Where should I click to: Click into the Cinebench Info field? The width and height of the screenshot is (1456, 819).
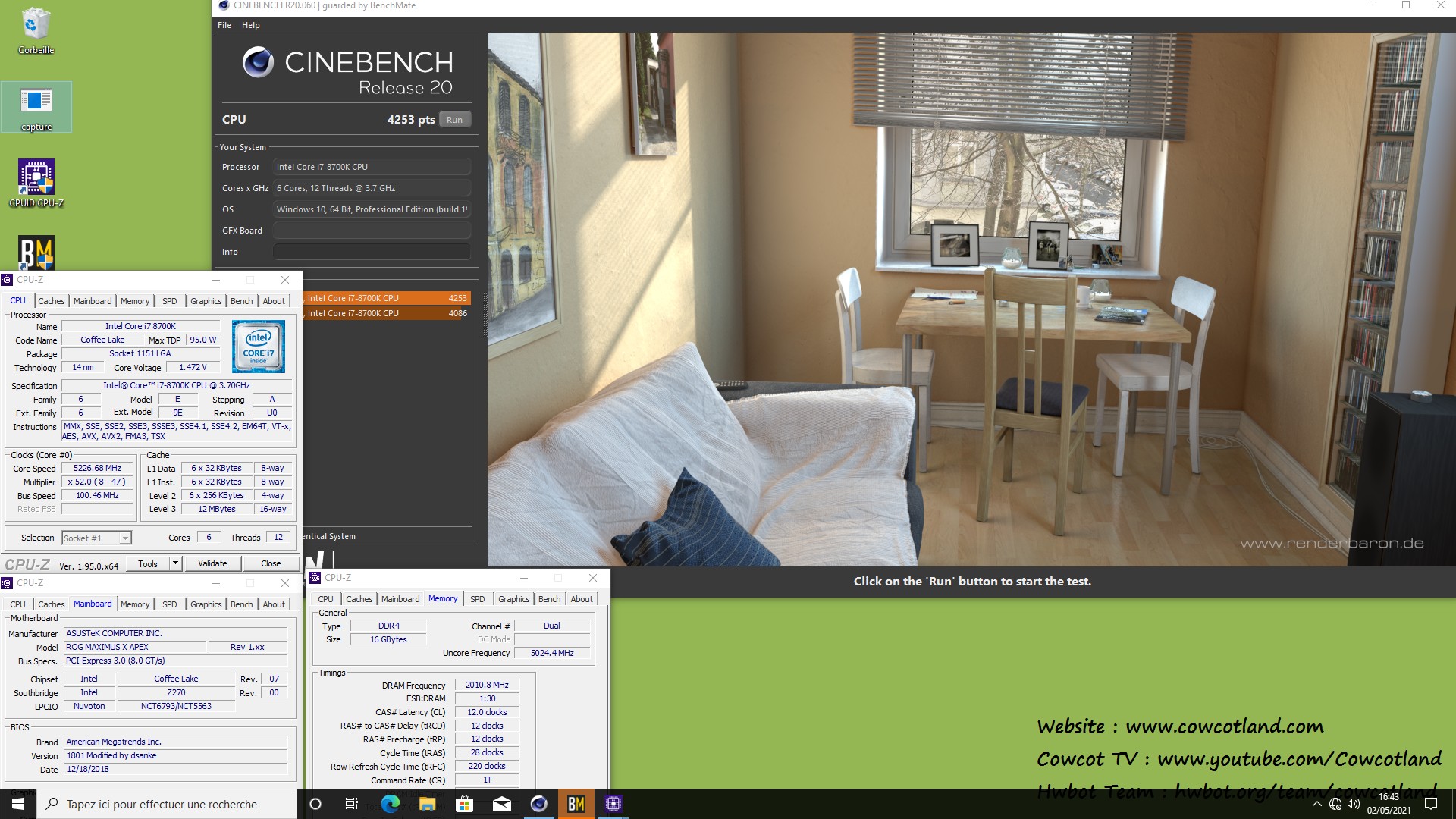[372, 252]
